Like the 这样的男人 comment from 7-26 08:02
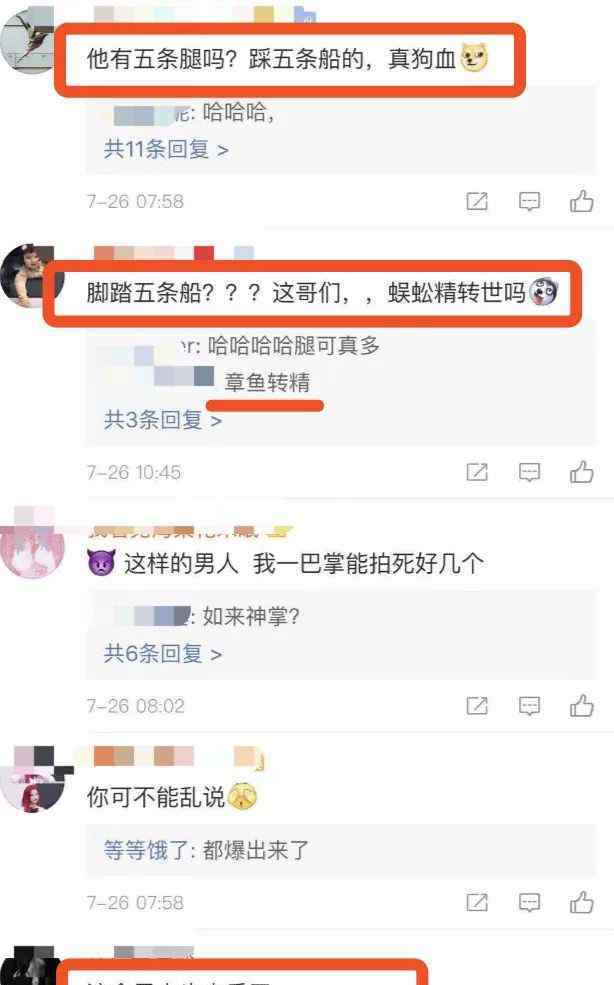The image size is (614, 985). (x=581, y=706)
